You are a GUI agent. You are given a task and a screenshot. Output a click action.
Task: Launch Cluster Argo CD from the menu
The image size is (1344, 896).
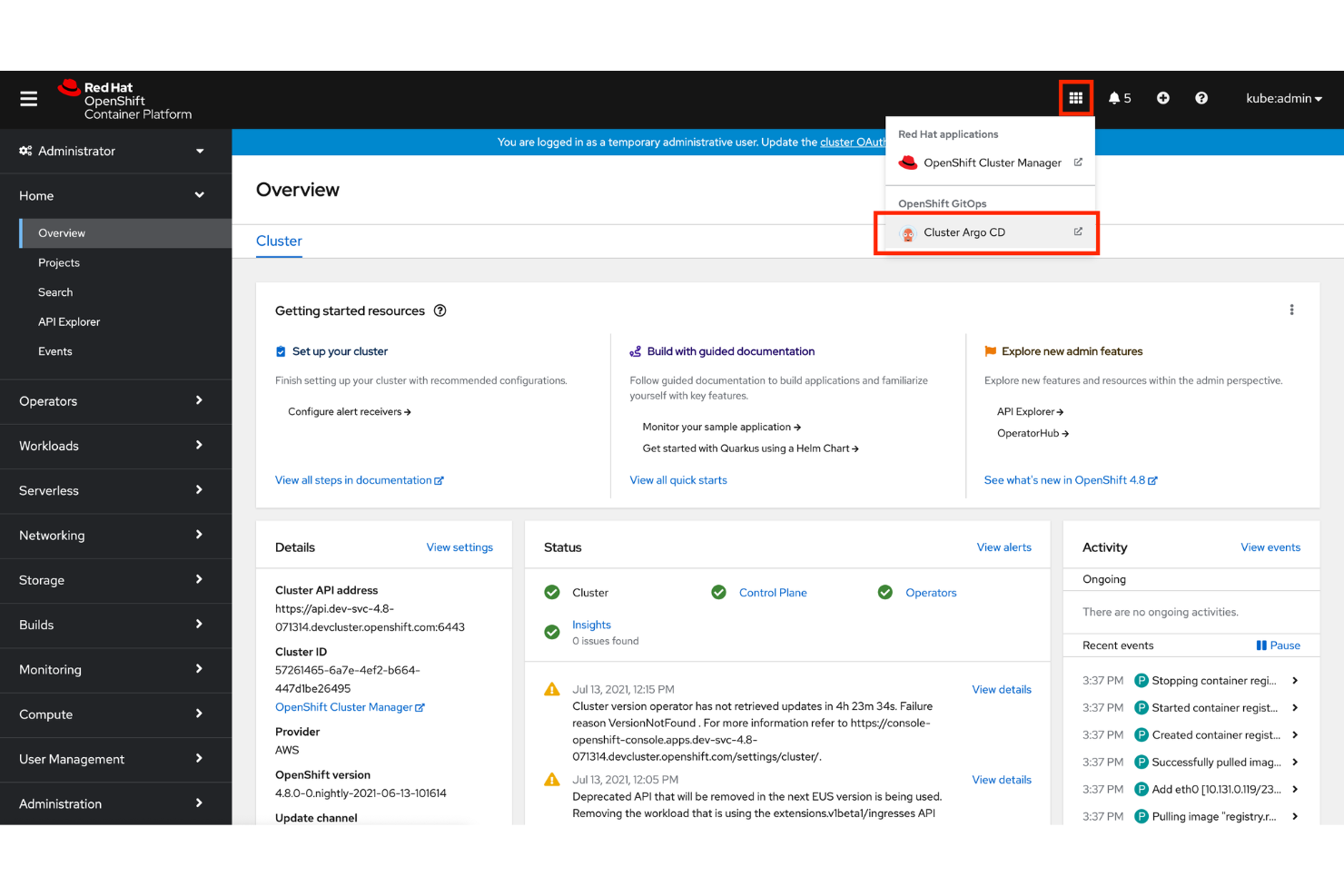coord(990,233)
